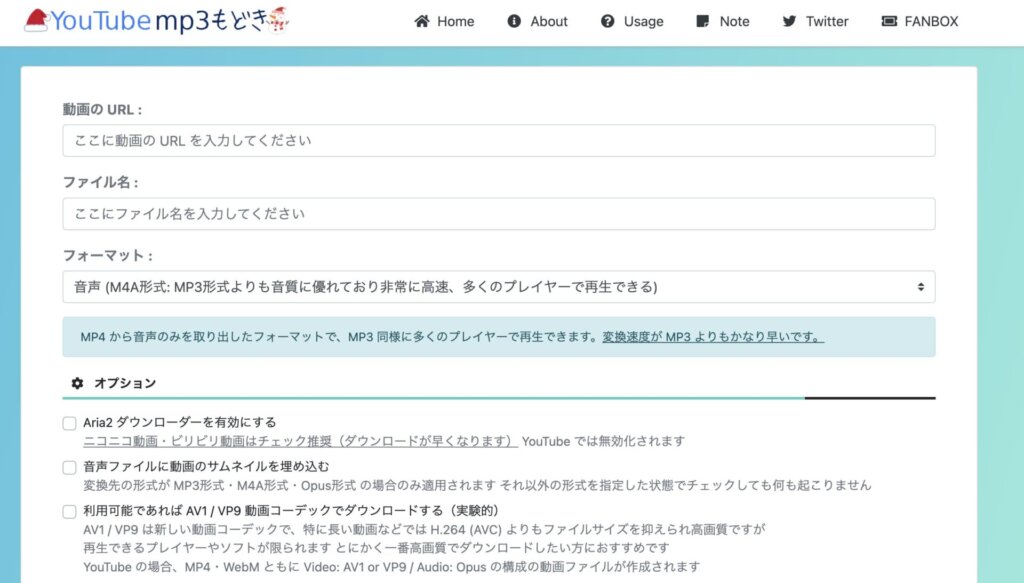Check 音声ファイルに動画のサムネイルを埋め込む option
1024x583 pixels.
coord(69,467)
